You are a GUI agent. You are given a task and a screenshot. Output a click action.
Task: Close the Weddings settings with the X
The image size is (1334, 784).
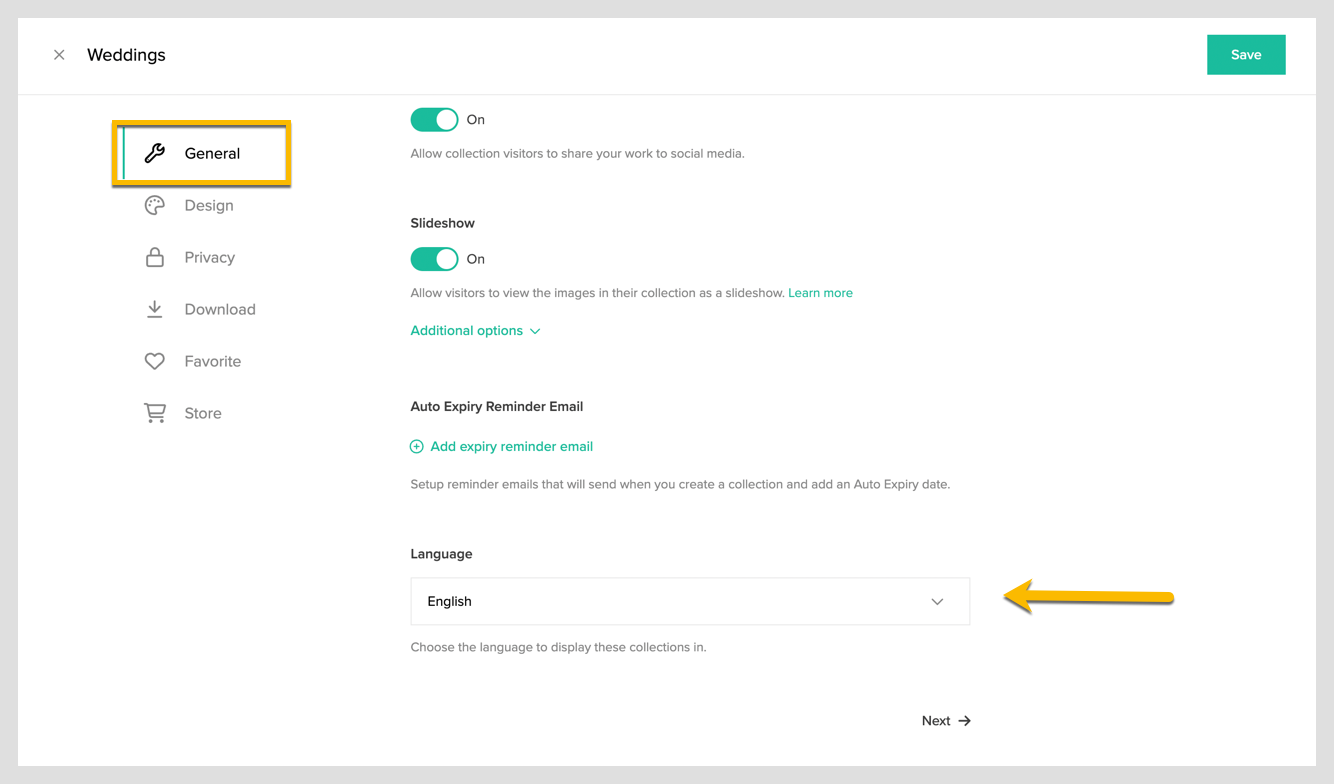pos(59,54)
